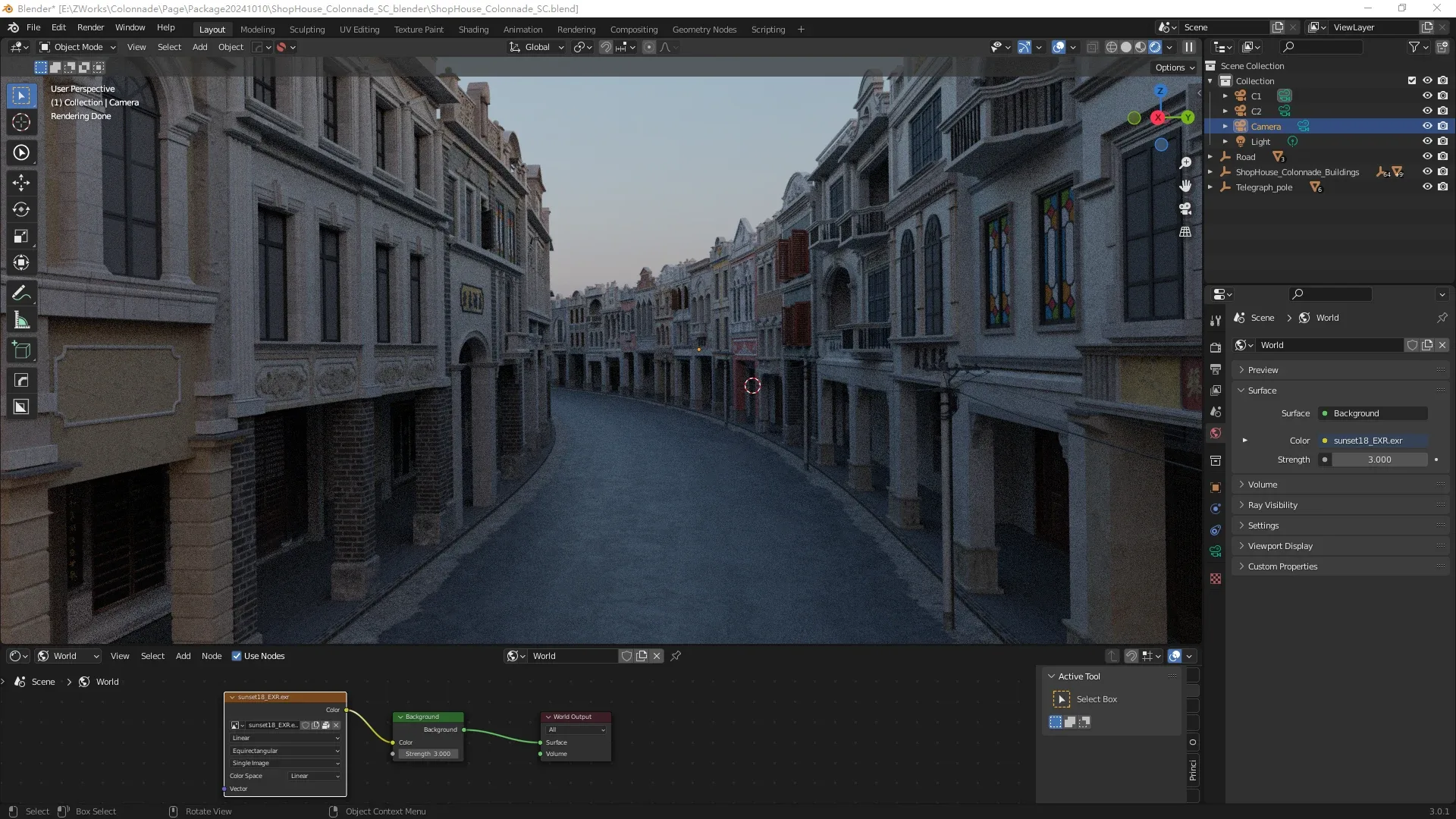Viewport: 1456px width, 819px height.
Task: Expand the Ray Visibility panel
Action: (x=1272, y=505)
